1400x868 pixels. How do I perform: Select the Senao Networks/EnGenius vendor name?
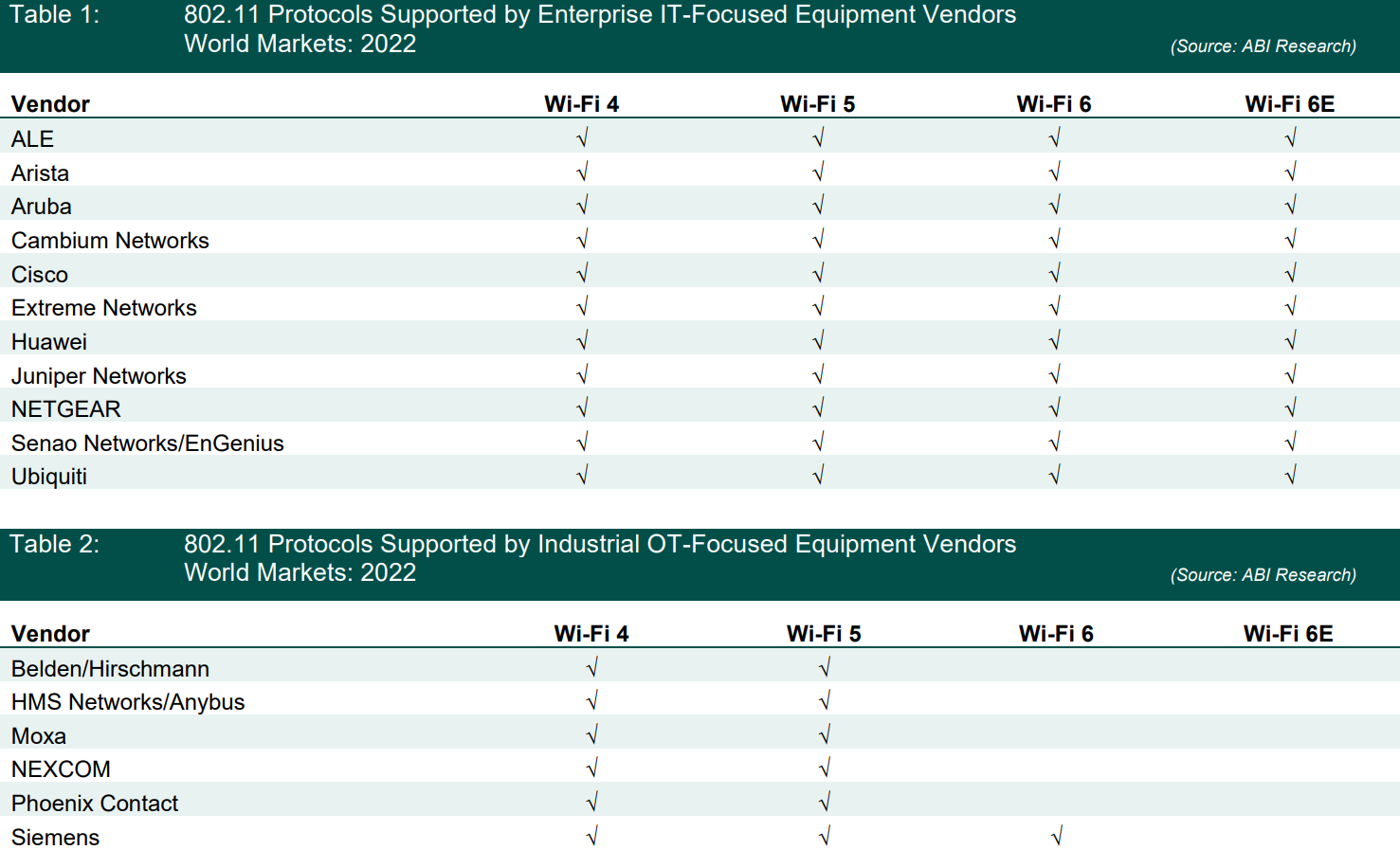tap(148, 443)
